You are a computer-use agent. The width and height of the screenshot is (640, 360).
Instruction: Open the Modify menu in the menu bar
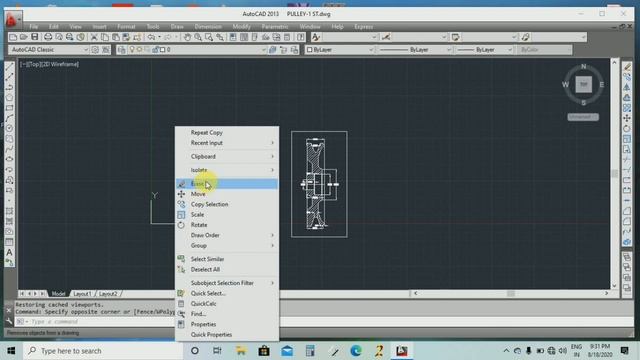(x=241, y=27)
